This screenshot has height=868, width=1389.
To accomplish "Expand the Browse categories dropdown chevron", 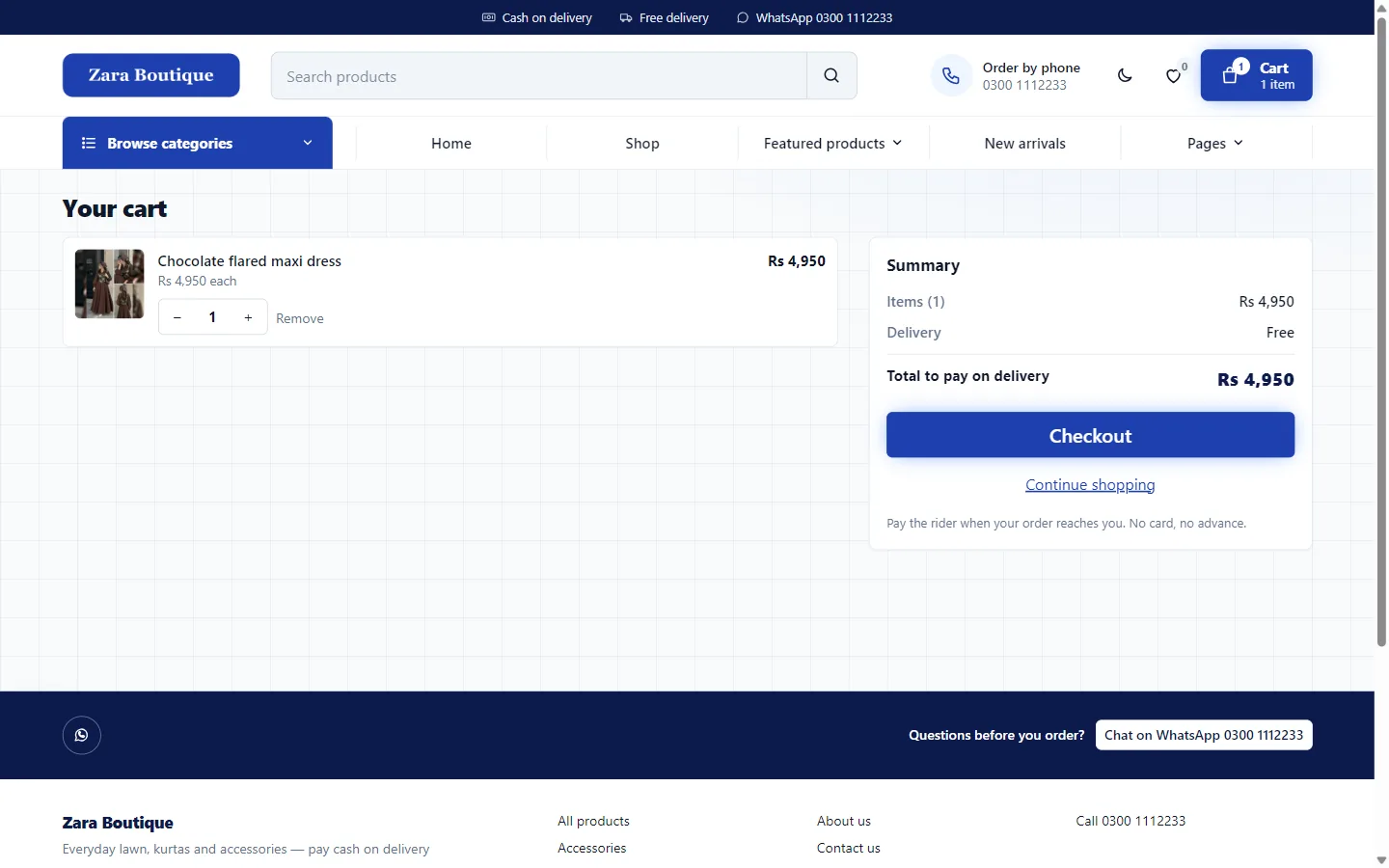I will click(308, 143).
